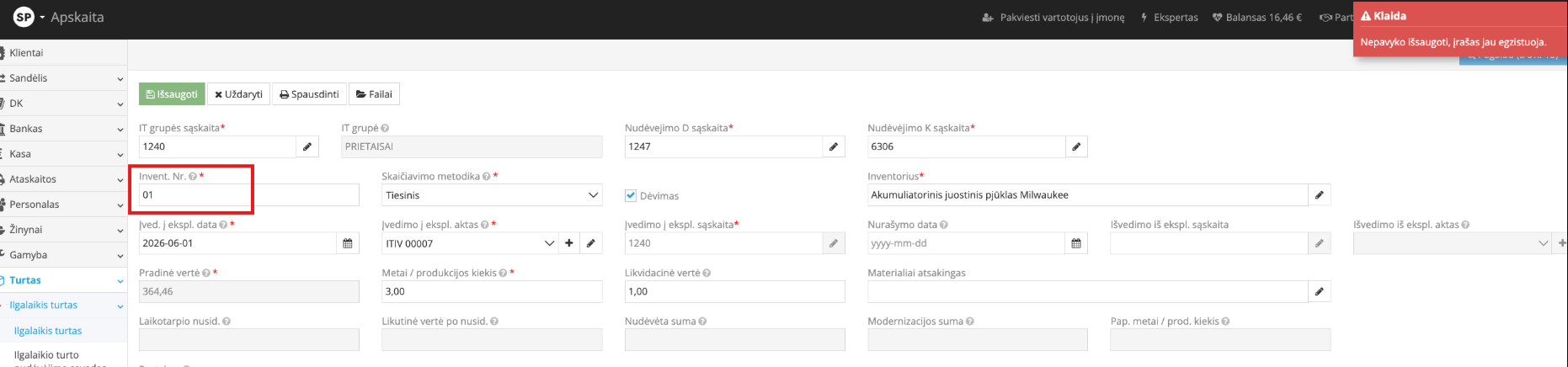Show help for Likutinė vertė po nusid.
The height and width of the screenshot is (367, 1568).
pyautogui.click(x=494, y=322)
